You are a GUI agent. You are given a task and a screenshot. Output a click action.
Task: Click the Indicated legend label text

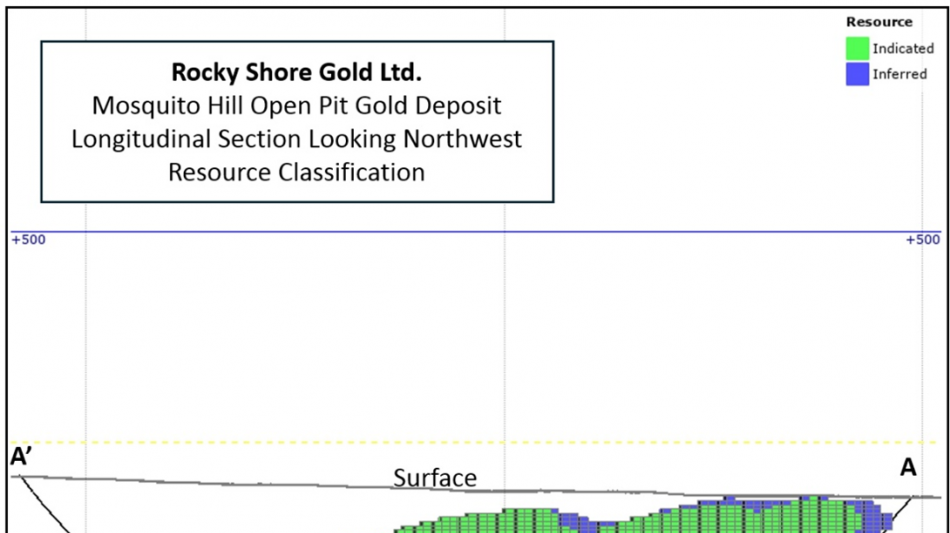coord(903,48)
